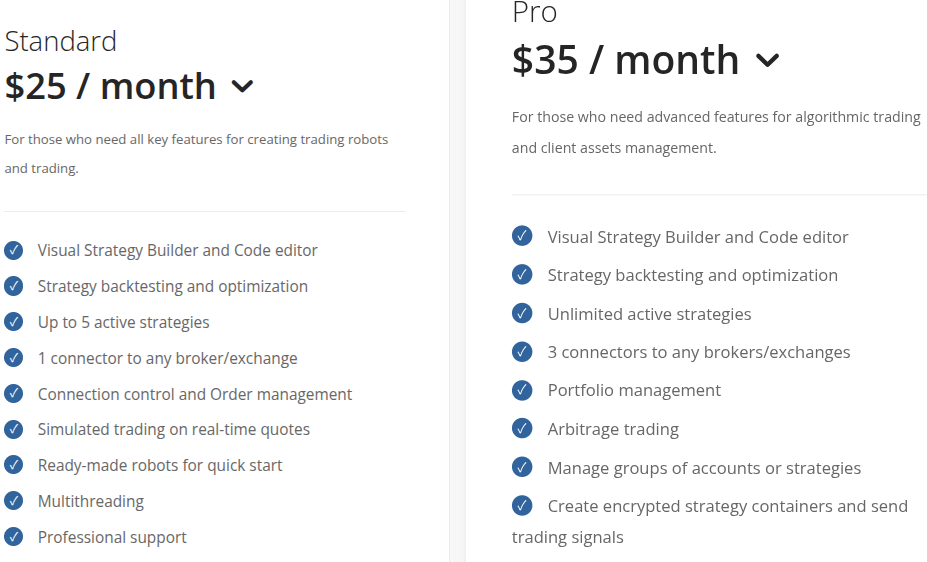Screen dimensions: 927x562
Task: Click the Ready-made robots for quick start text
Action: click(160, 466)
